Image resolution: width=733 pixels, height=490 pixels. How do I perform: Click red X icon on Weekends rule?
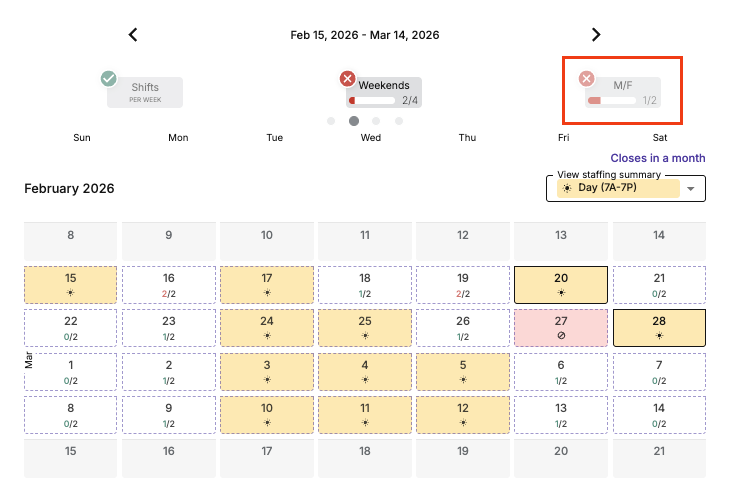point(347,78)
